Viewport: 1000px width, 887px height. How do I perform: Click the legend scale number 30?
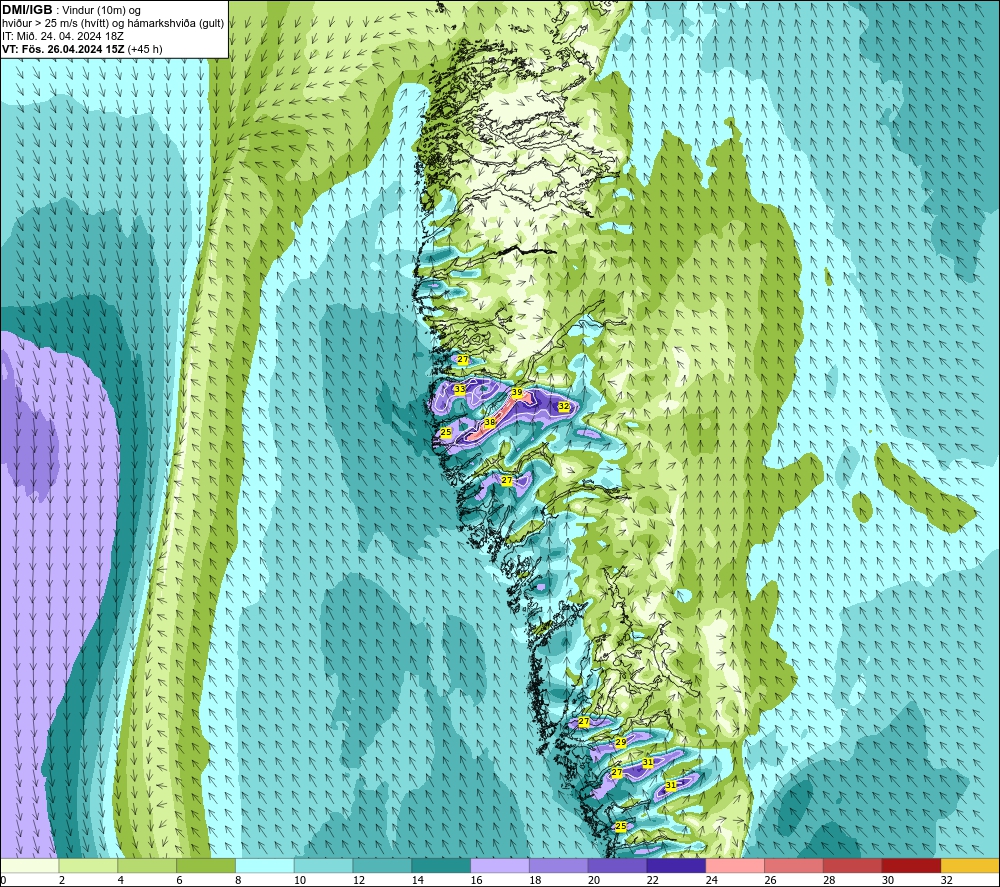tap(888, 880)
